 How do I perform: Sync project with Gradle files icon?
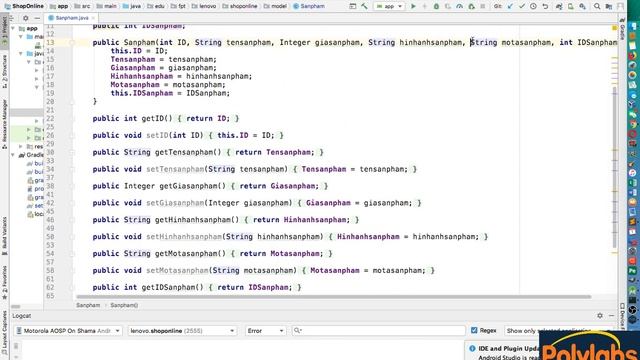[x=559, y=6]
